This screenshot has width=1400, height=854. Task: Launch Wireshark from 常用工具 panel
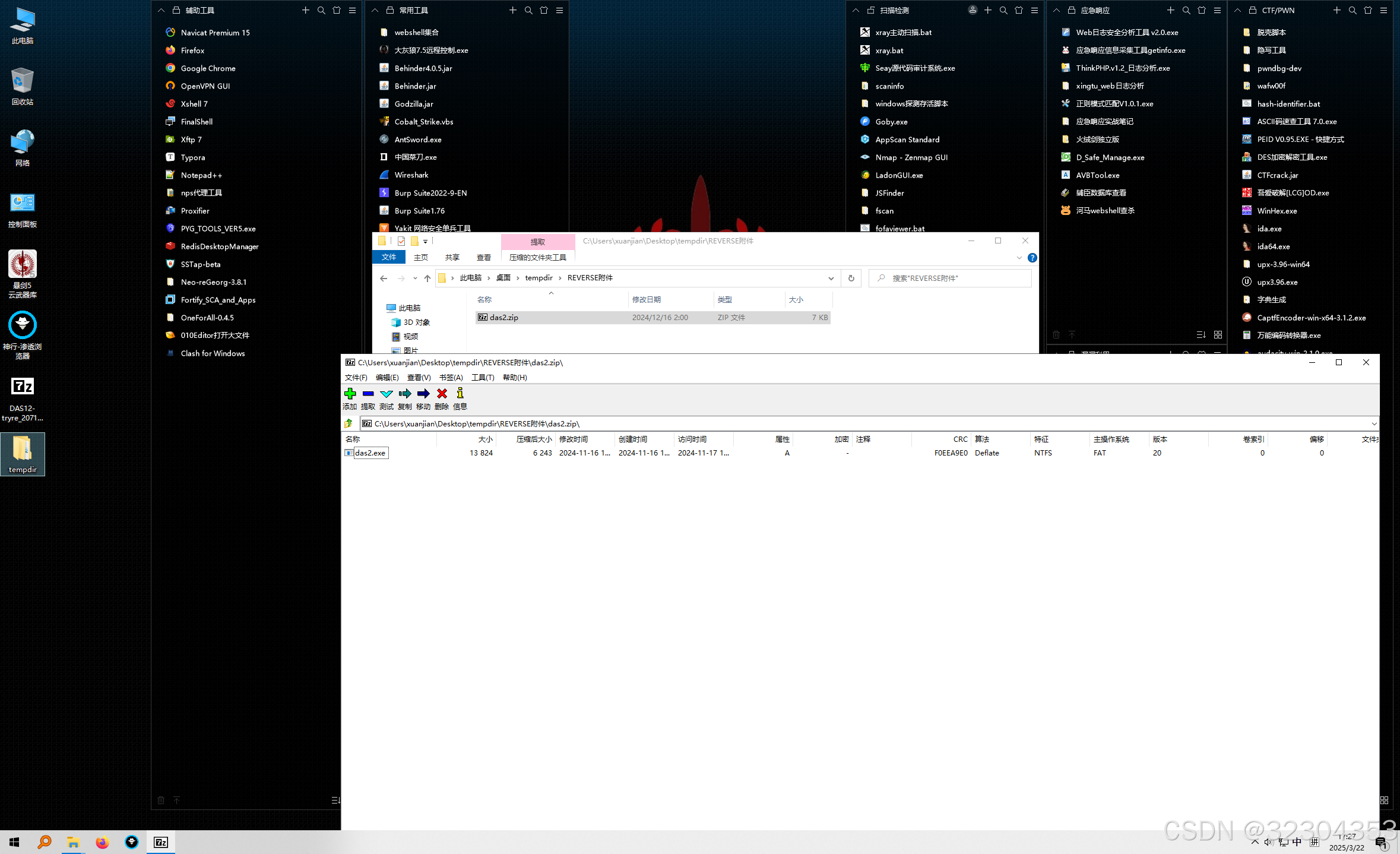coord(412,175)
